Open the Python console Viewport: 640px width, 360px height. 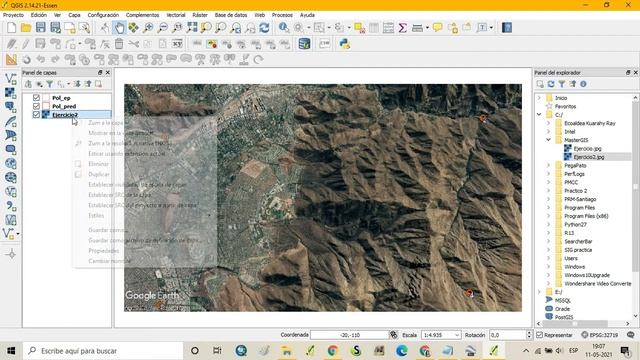[x=344, y=44]
